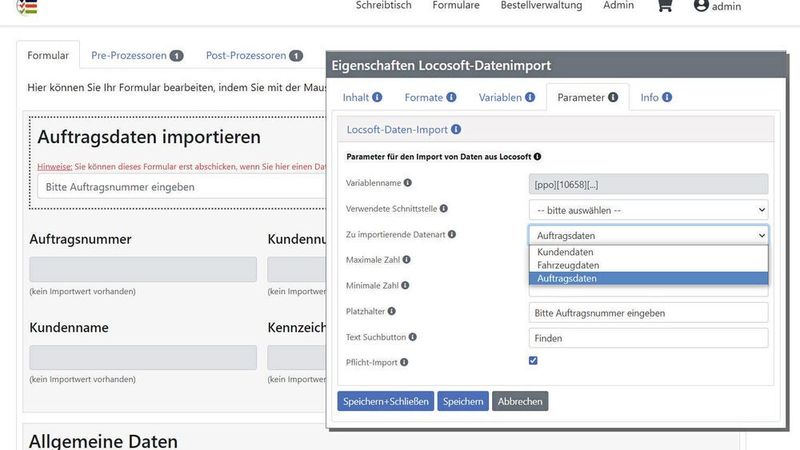Select the Parameter tab
800x450 pixels.
click(x=581, y=97)
